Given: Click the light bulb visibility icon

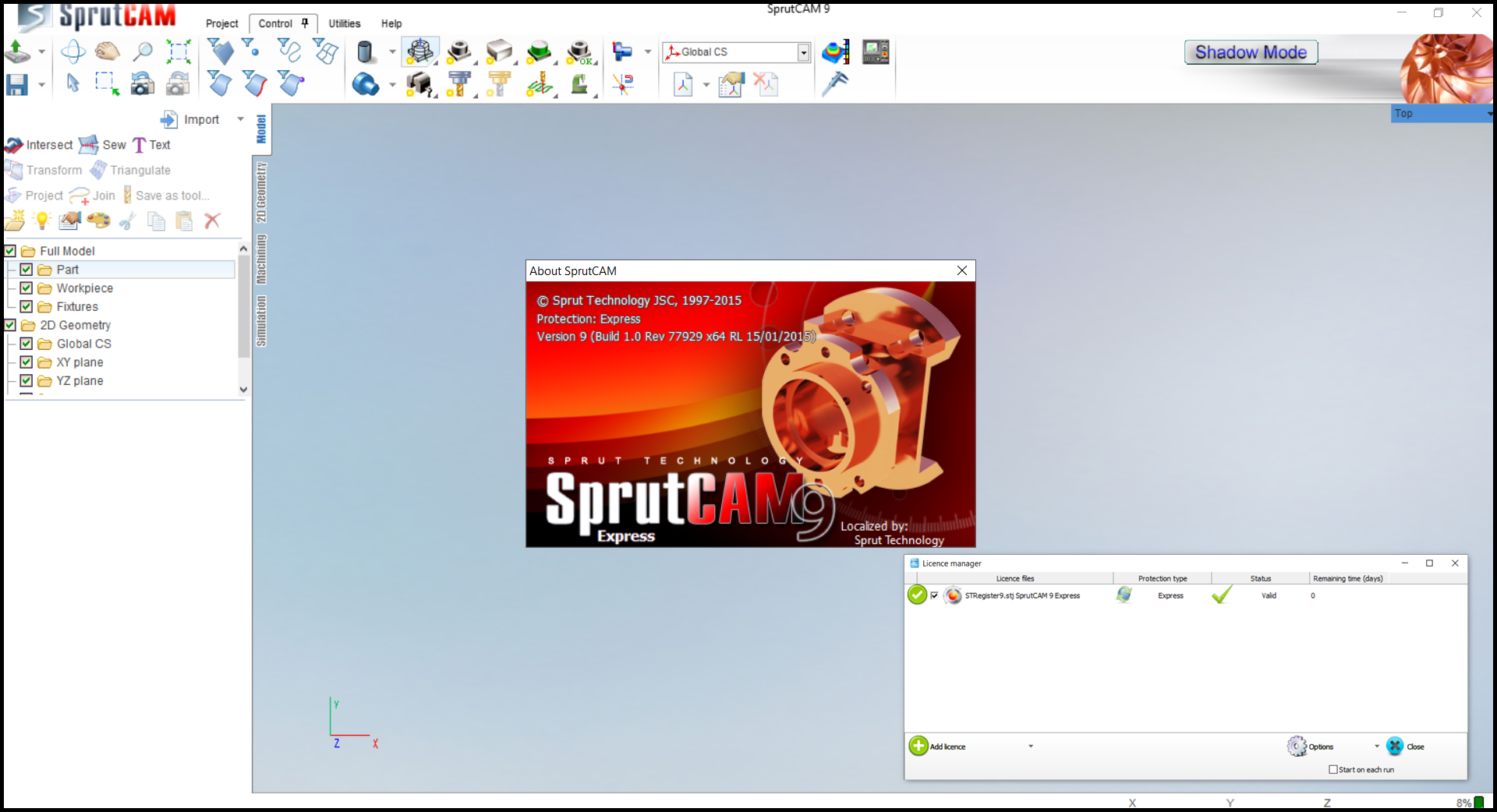Looking at the screenshot, I should tap(42, 221).
